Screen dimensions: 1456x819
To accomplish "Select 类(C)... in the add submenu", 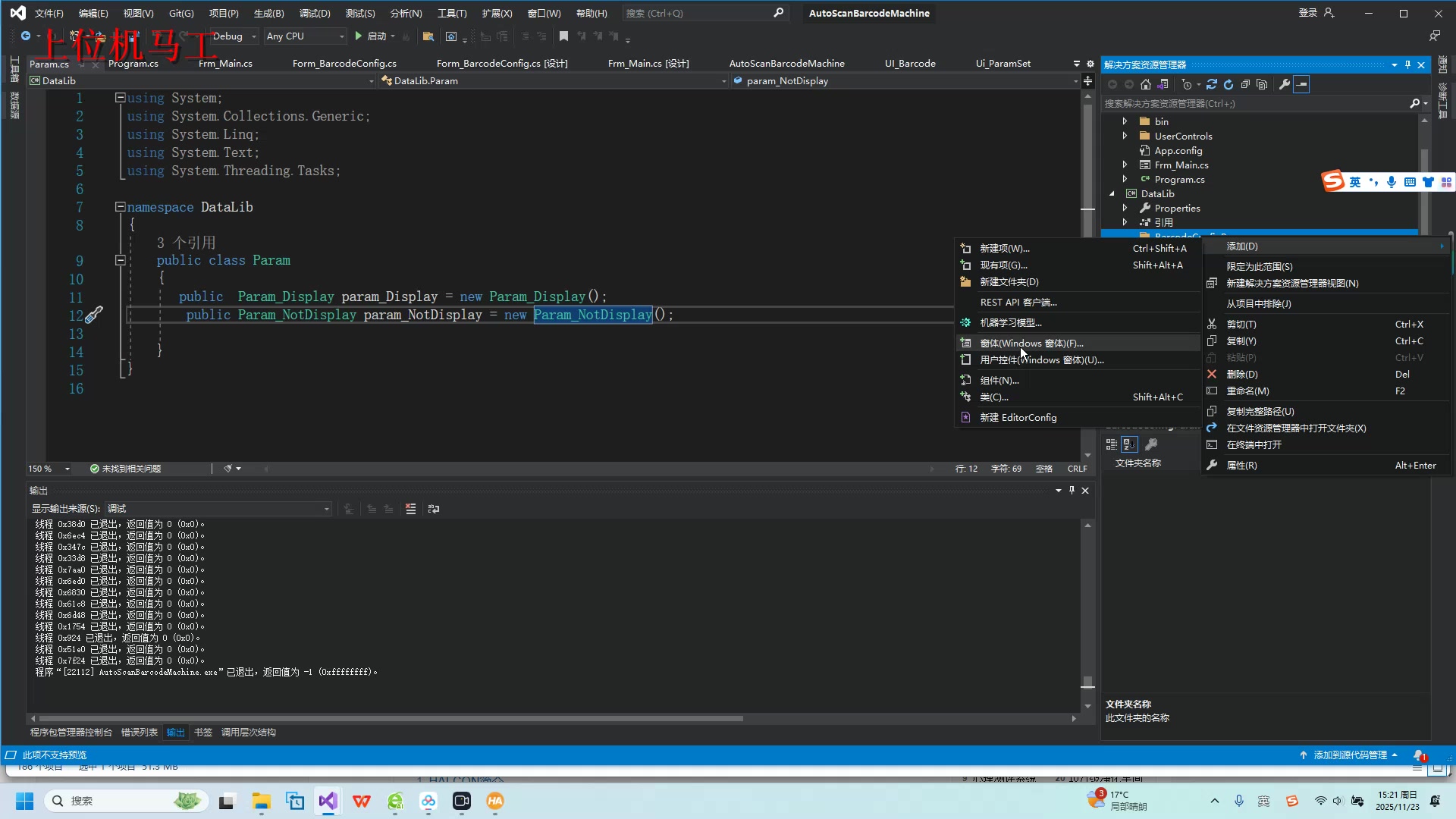I will [1078, 397].
